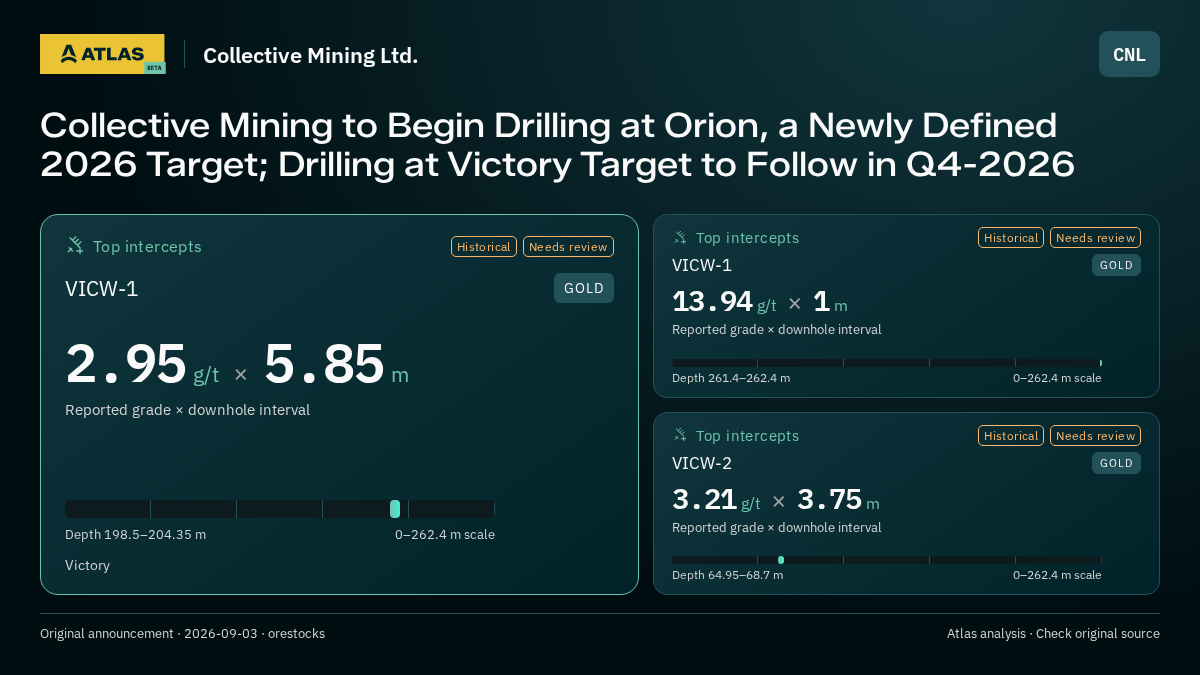Click the depth marker on the 198.5–204.35 m bar
Viewport: 1200px width, 675px height.
tap(395, 509)
